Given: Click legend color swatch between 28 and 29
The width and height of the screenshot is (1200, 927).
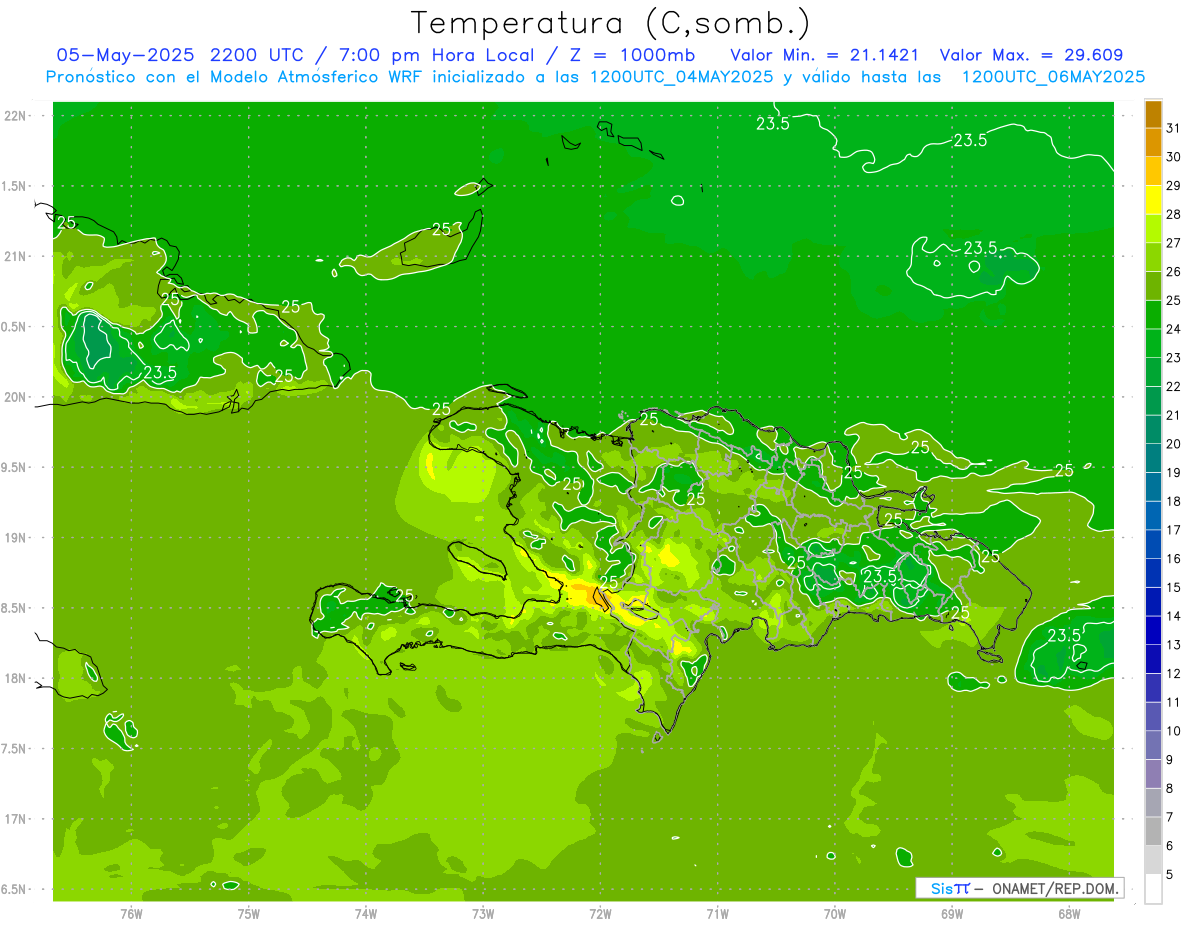Looking at the screenshot, I should pos(1153,200).
